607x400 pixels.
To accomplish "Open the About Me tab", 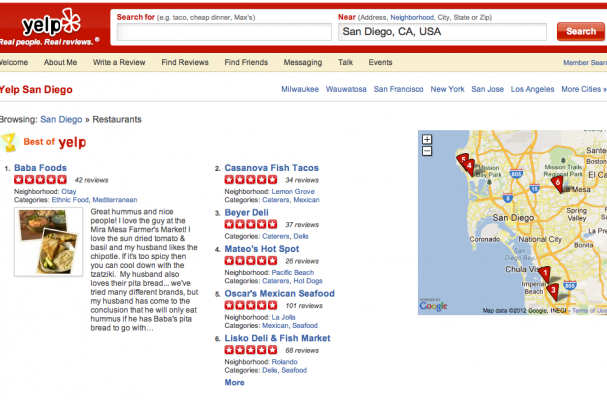I will [60, 62].
